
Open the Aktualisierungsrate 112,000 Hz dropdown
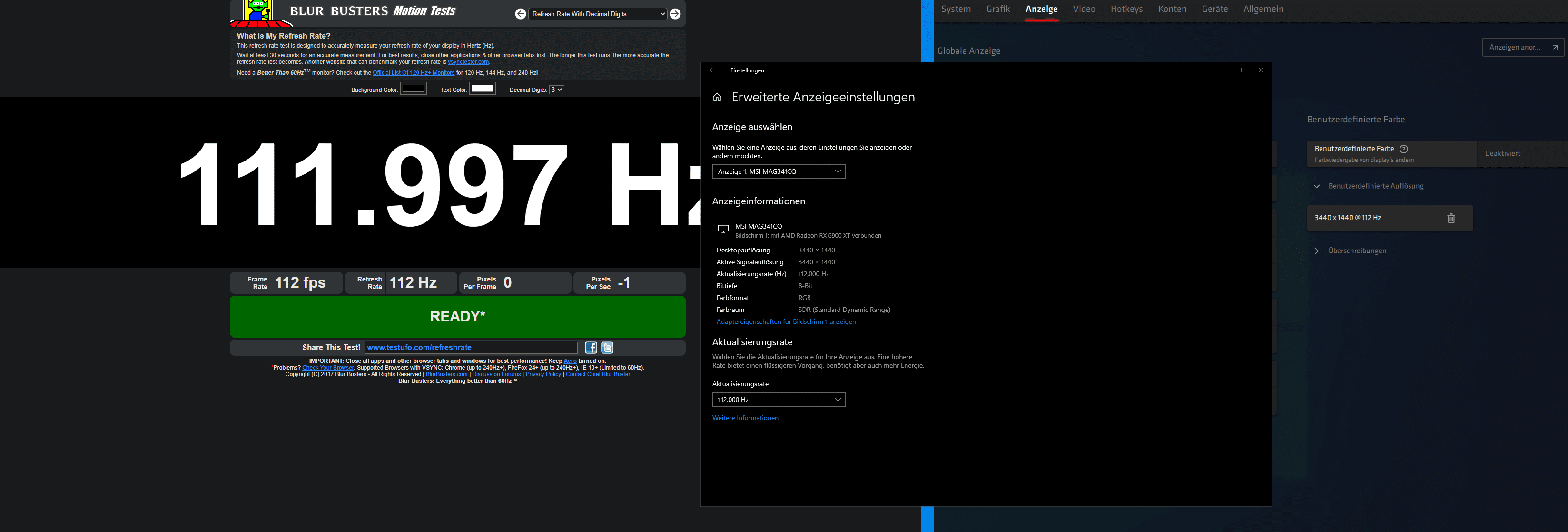(x=778, y=400)
